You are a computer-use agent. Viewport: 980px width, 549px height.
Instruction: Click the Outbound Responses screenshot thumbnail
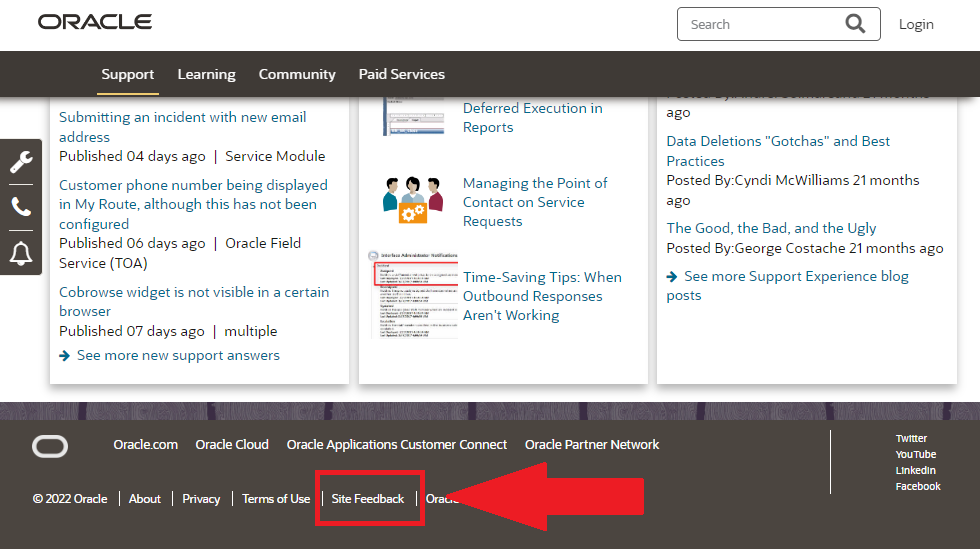pos(413,295)
